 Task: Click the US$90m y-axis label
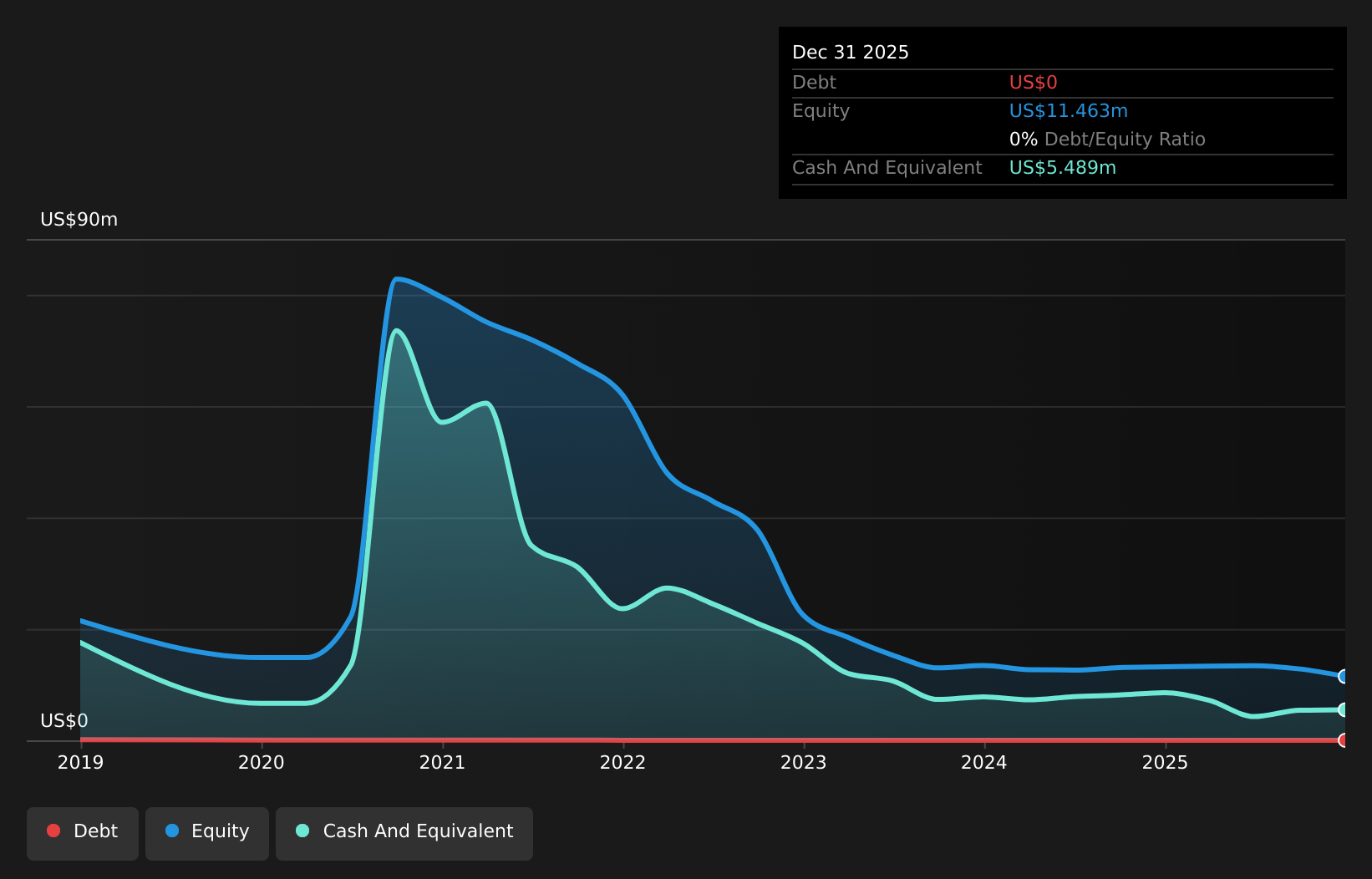click(79, 220)
